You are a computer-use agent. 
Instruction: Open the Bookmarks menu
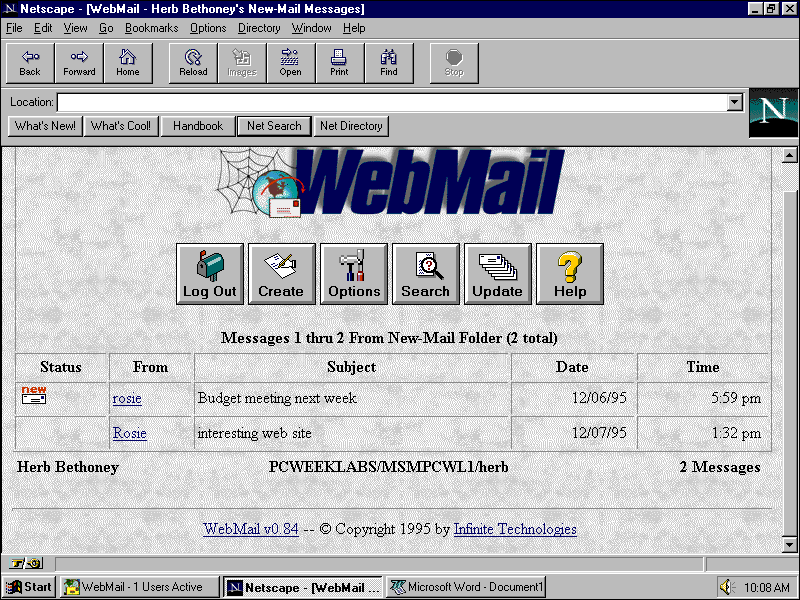(152, 28)
